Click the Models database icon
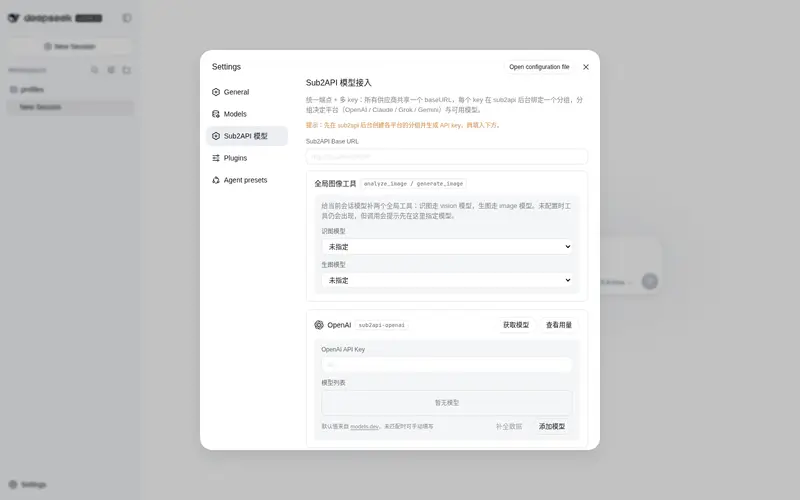This screenshot has width=800, height=500. (216, 114)
